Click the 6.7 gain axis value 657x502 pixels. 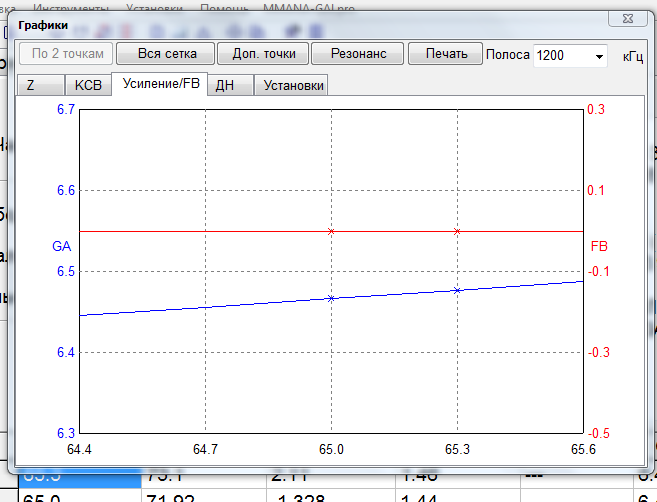point(66,109)
